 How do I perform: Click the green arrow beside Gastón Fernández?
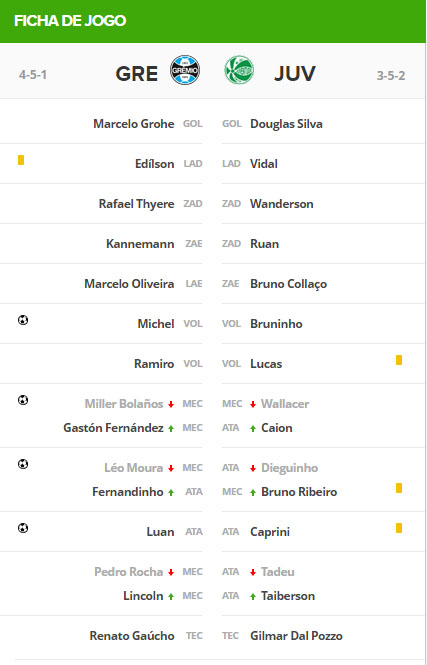171,428
